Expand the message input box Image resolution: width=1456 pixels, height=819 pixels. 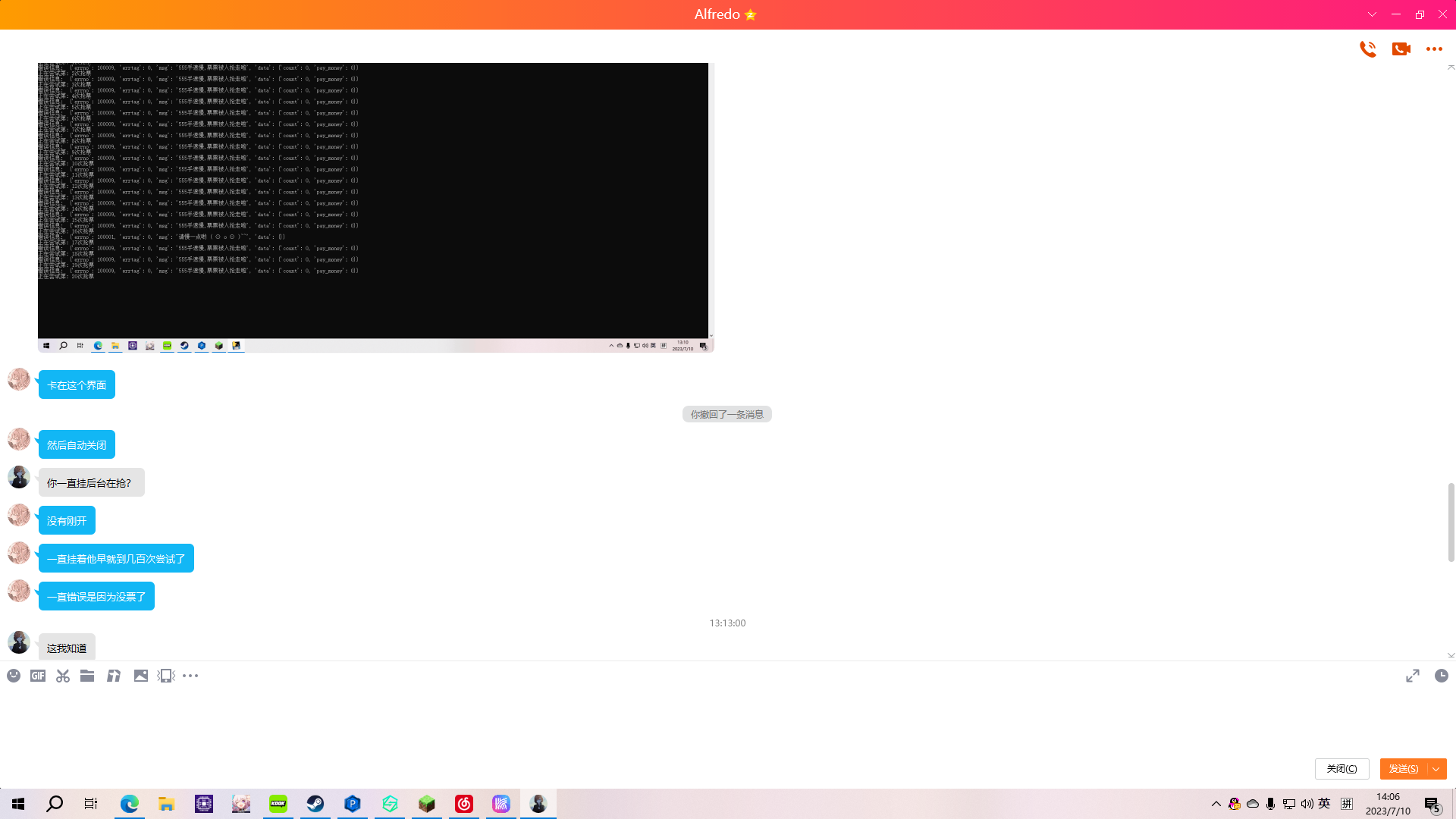click(x=1412, y=676)
